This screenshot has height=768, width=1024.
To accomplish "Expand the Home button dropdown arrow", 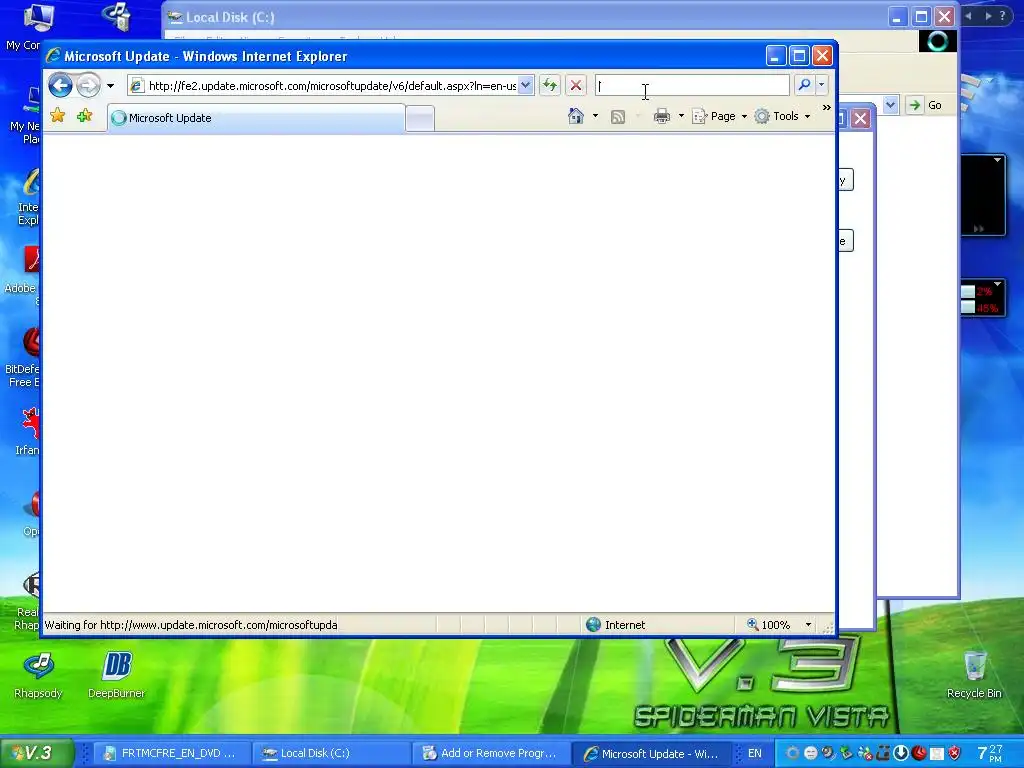I will click(595, 116).
